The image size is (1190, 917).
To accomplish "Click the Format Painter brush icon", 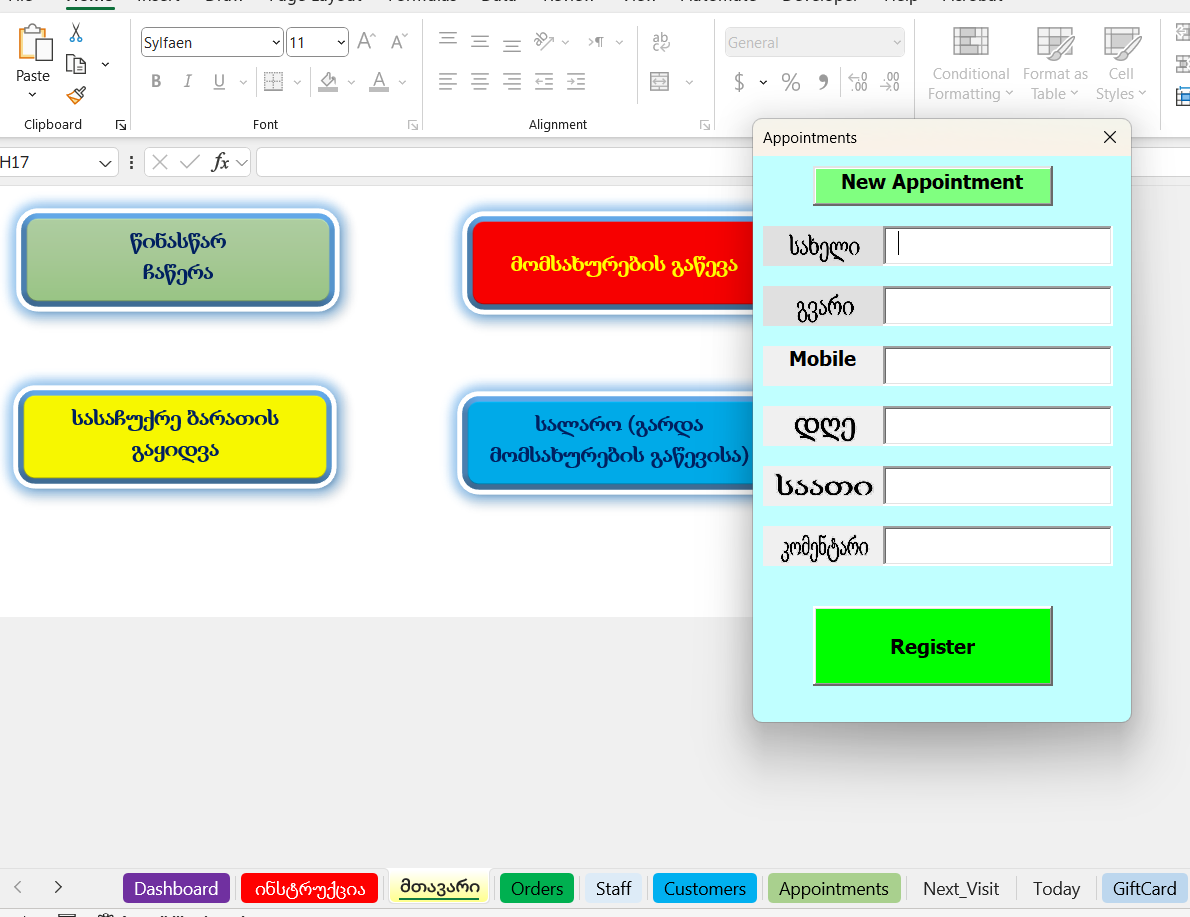I will pyautogui.click(x=76, y=95).
